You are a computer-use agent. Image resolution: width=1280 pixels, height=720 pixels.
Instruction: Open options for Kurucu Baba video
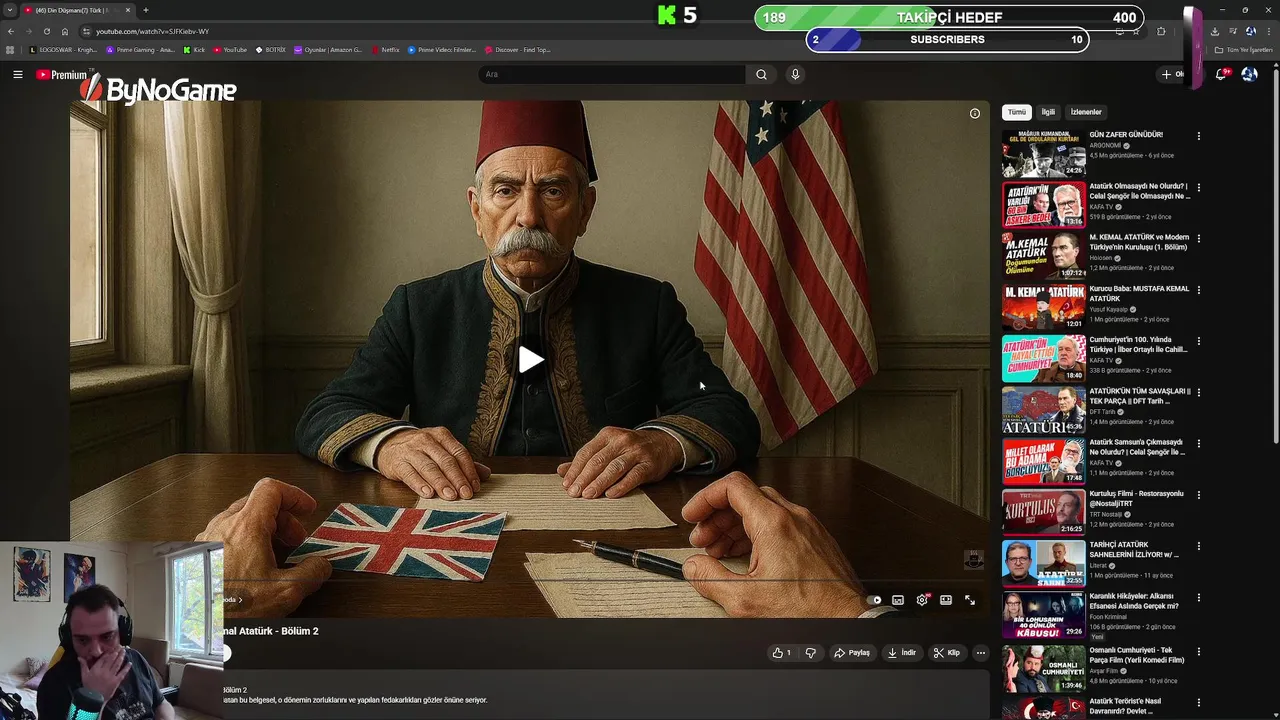tap(1198, 290)
